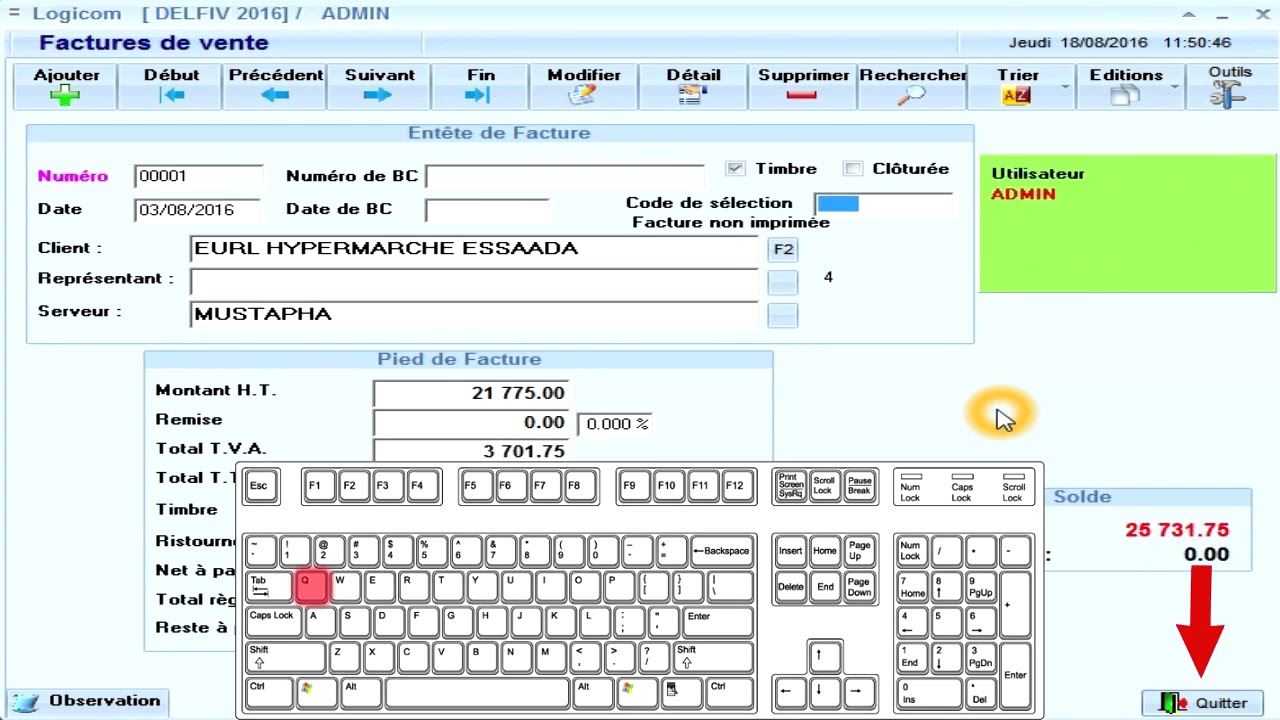Open the Logicom title bar menu icon

point(14,14)
